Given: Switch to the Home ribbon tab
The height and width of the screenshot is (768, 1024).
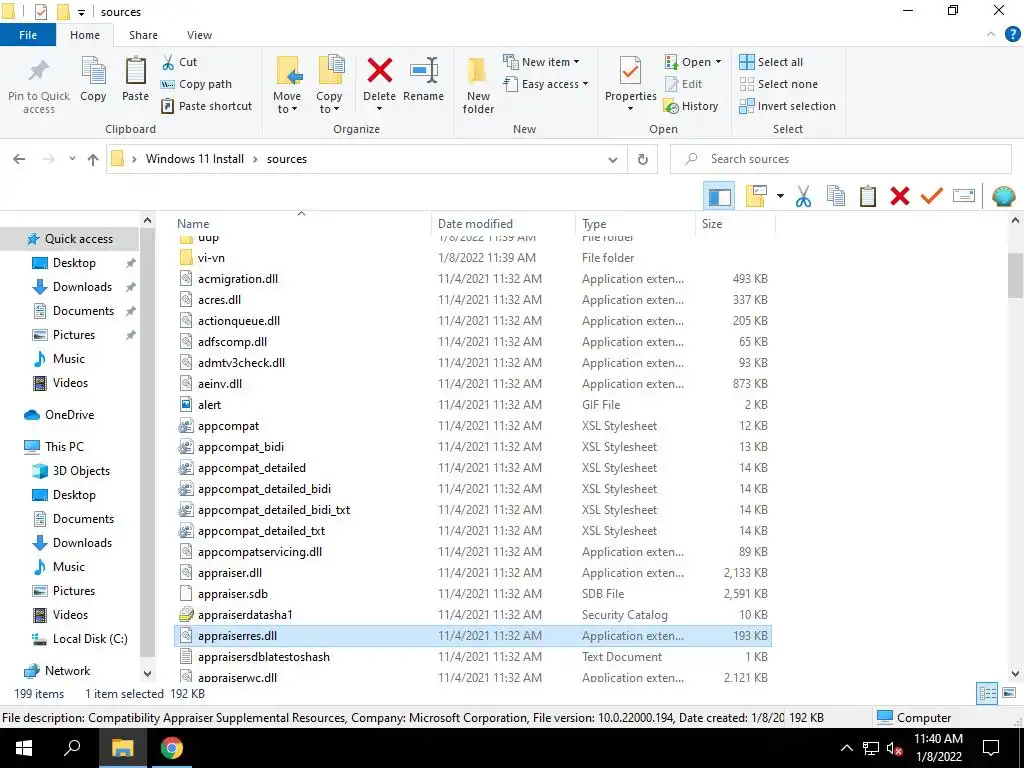Looking at the screenshot, I should pos(85,35).
